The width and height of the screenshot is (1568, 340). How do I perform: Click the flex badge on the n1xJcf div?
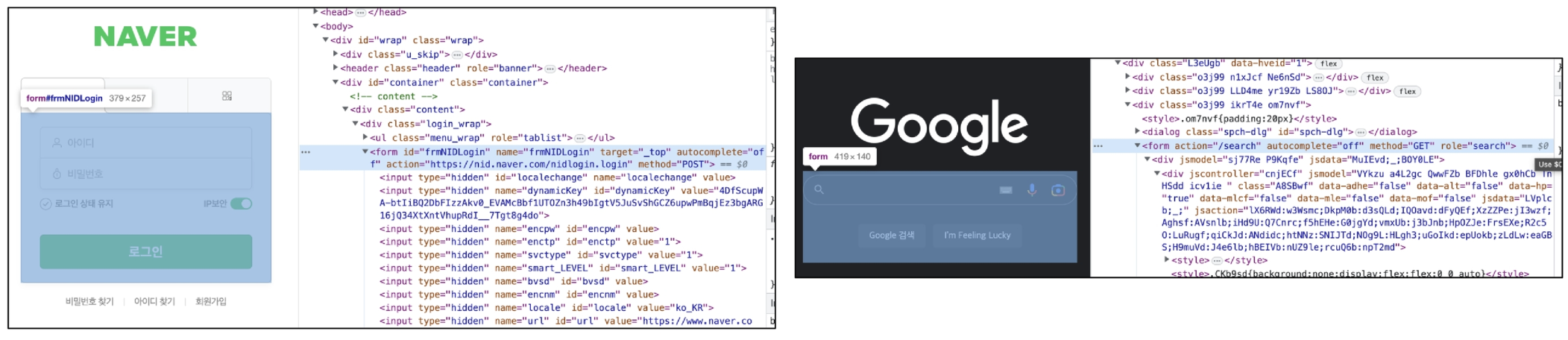tap(1375, 78)
